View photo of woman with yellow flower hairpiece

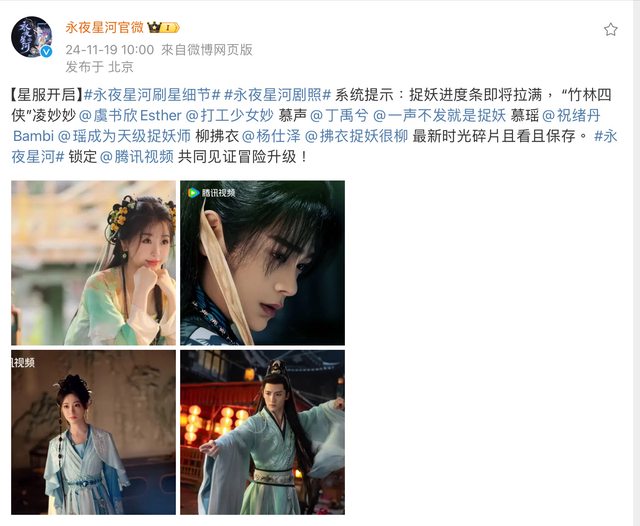(x=93, y=263)
